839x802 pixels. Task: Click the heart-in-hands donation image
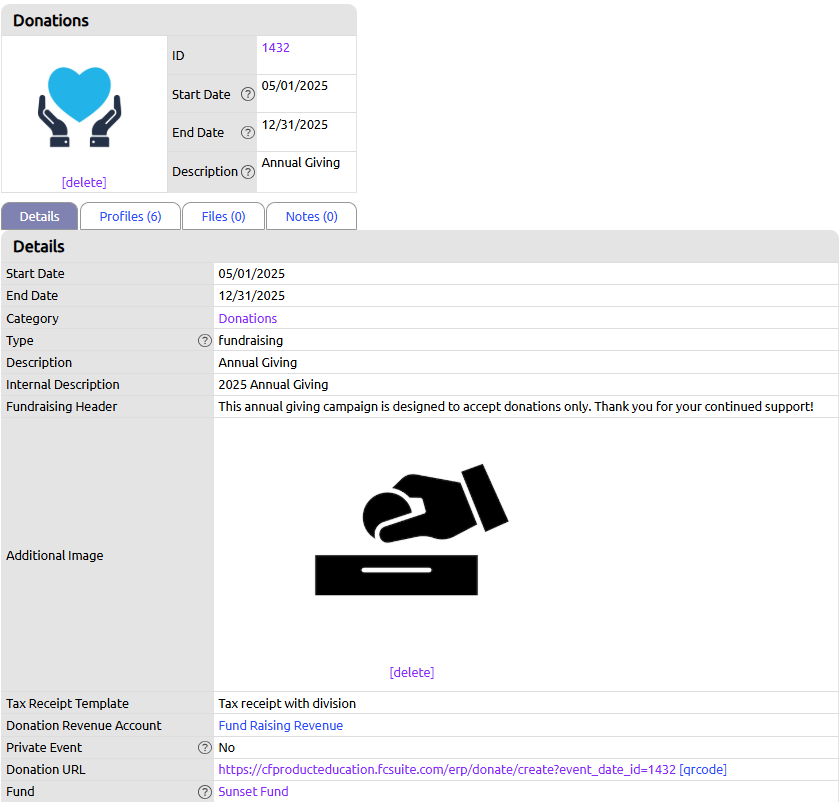click(x=80, y=106)
